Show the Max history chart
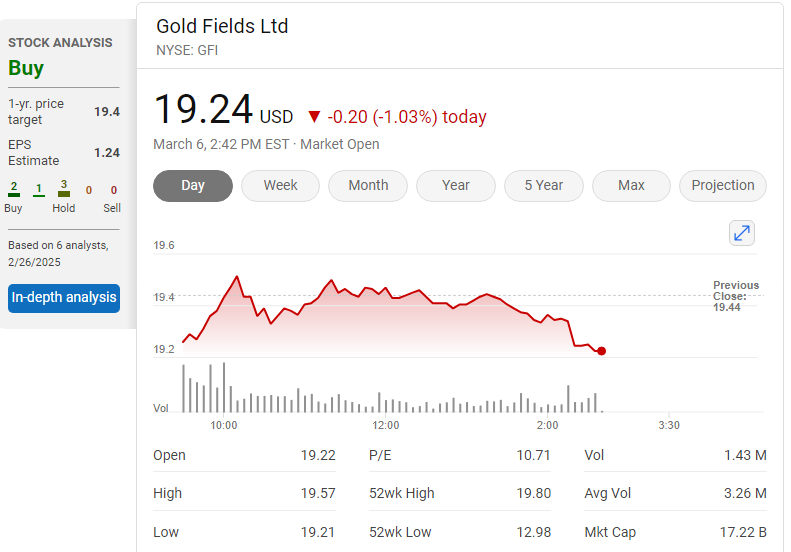The width and height of the screenshot is (791, 552). (x=631, y=186)
